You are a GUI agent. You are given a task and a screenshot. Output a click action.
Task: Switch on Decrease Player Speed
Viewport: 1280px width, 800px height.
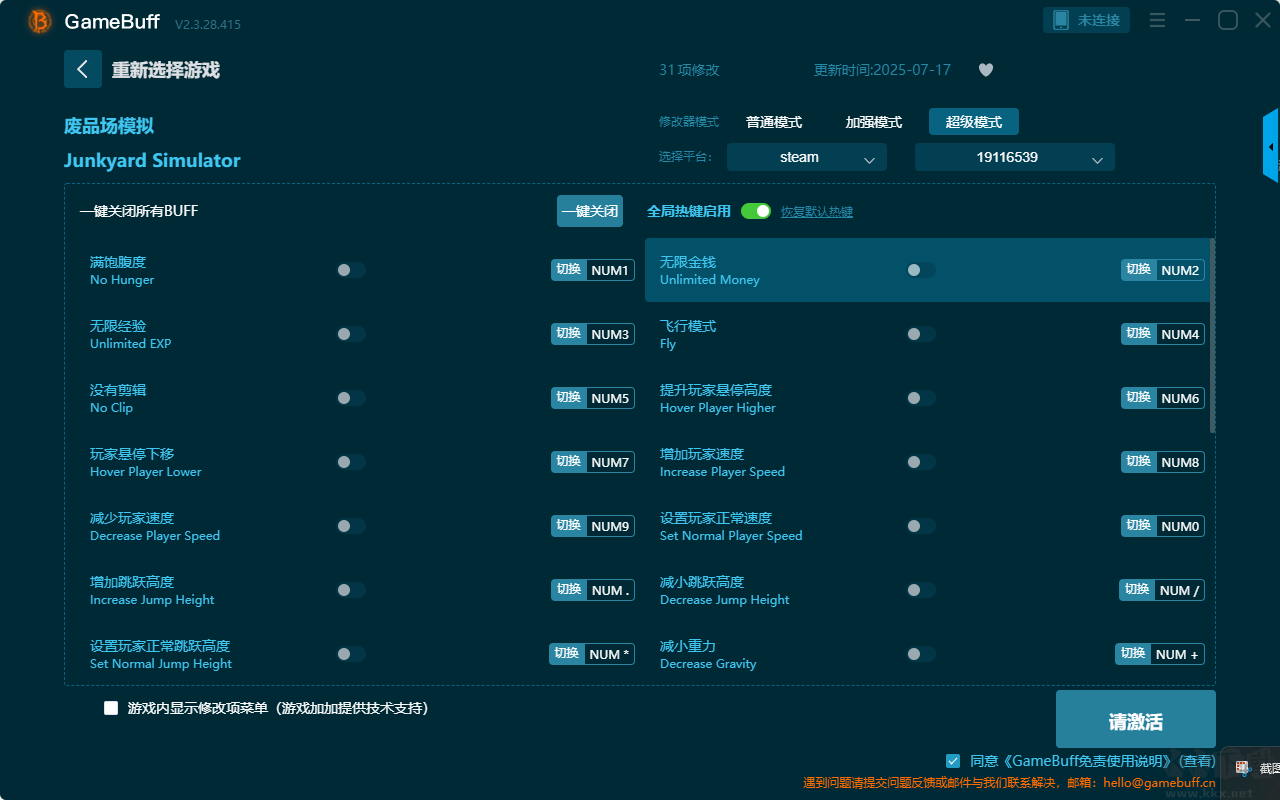[x=351, y=526]
